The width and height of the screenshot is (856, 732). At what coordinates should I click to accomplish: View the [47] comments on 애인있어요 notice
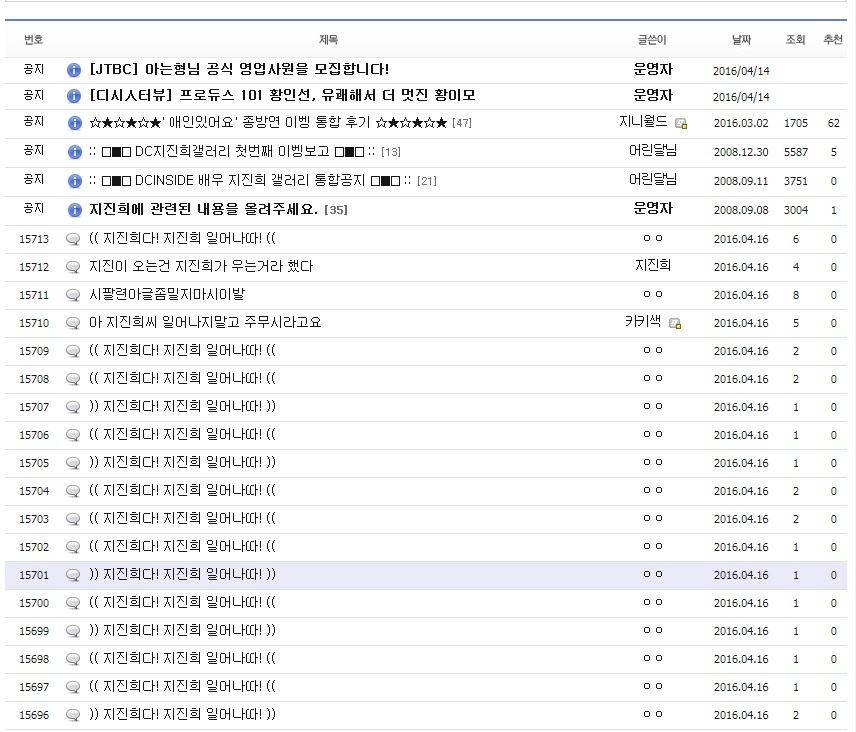[x=461, y=123]
